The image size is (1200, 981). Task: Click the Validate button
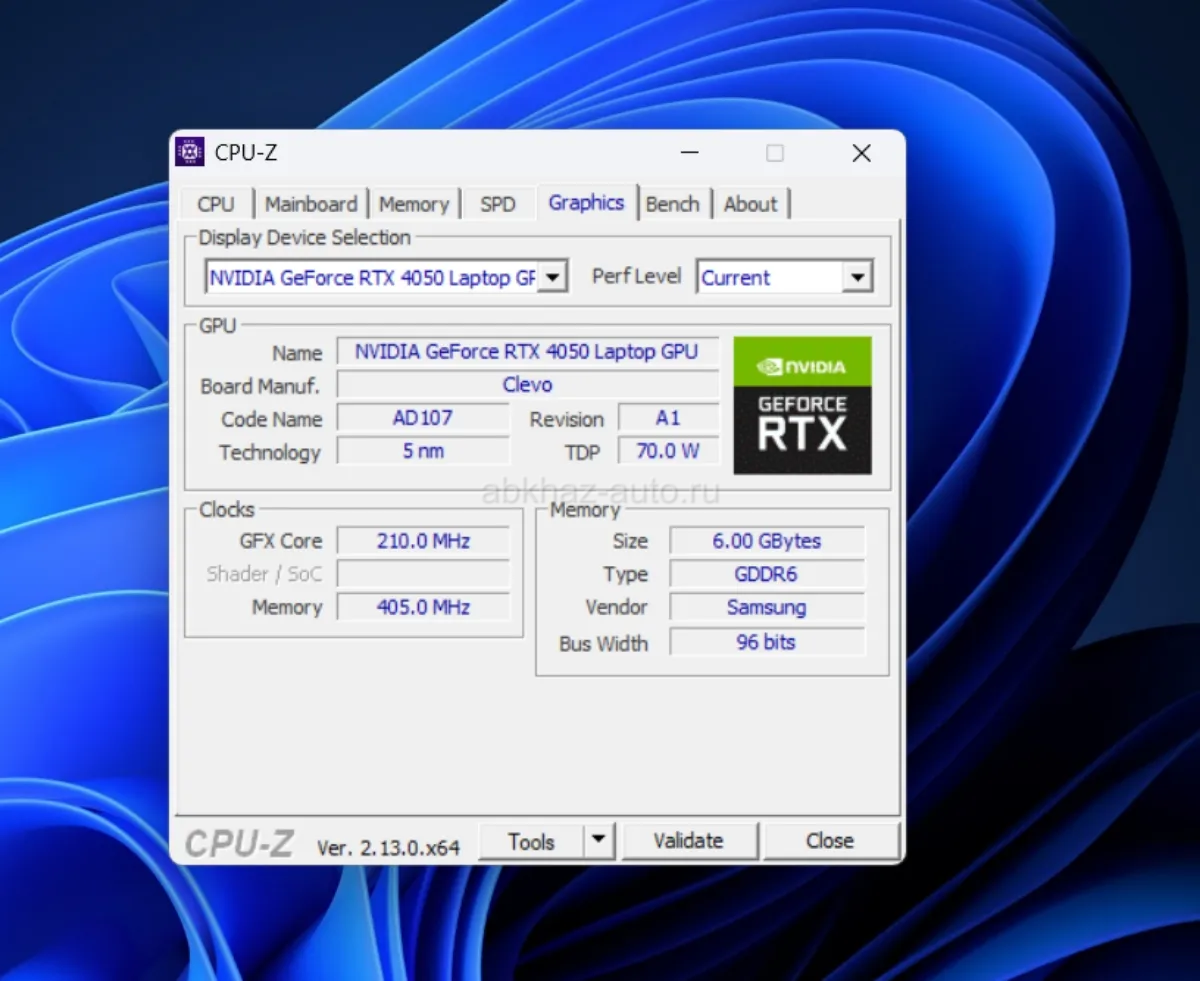pyautogui.click(x=688, y=840)
